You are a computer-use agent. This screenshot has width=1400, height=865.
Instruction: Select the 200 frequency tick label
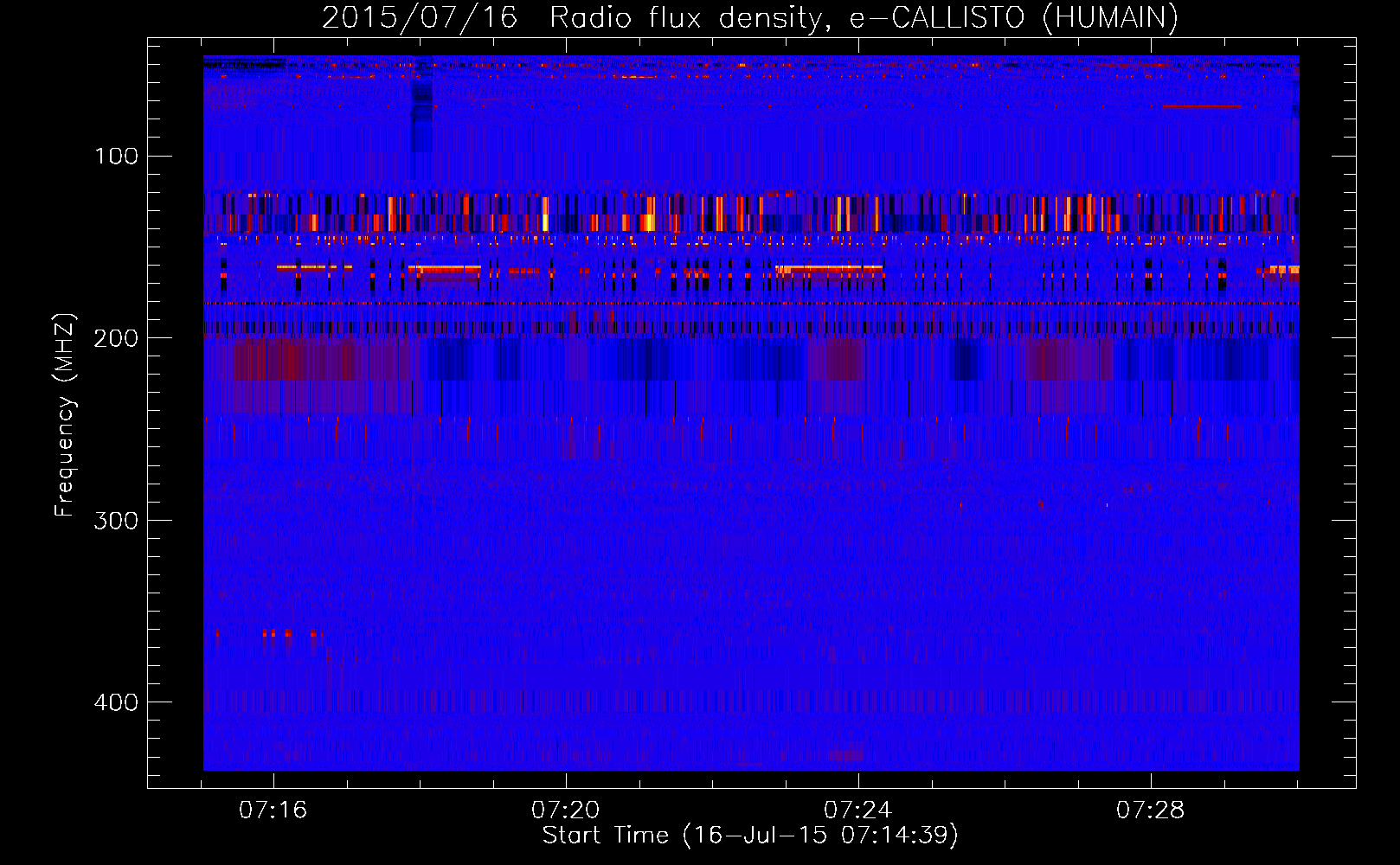(117, 338)
